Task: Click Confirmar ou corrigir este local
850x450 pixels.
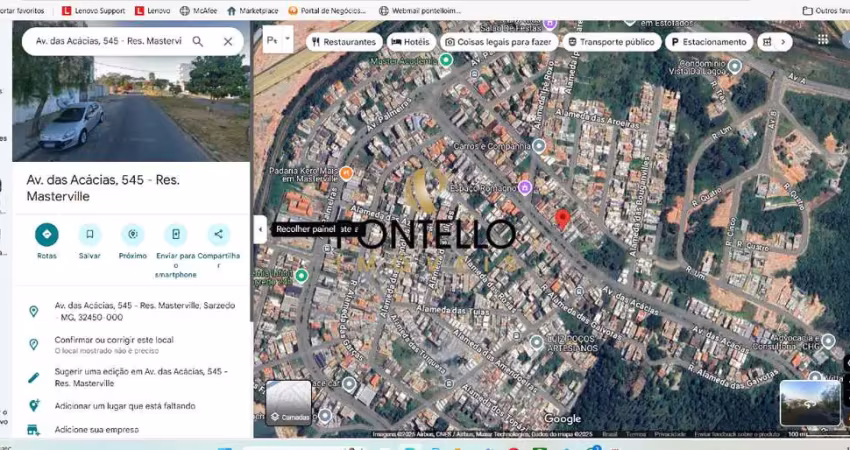Action: [114, 340]
